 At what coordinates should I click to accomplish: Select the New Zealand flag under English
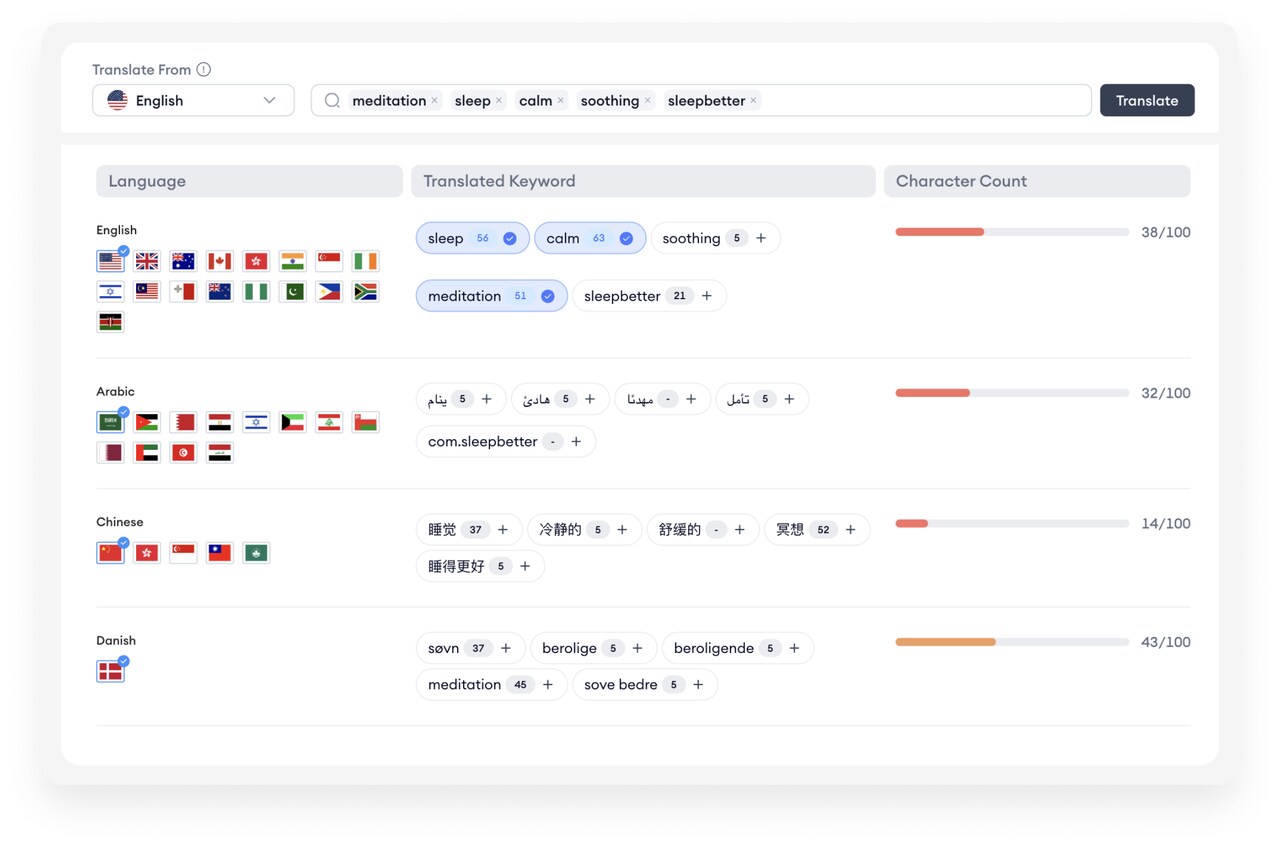coord(220,292)
